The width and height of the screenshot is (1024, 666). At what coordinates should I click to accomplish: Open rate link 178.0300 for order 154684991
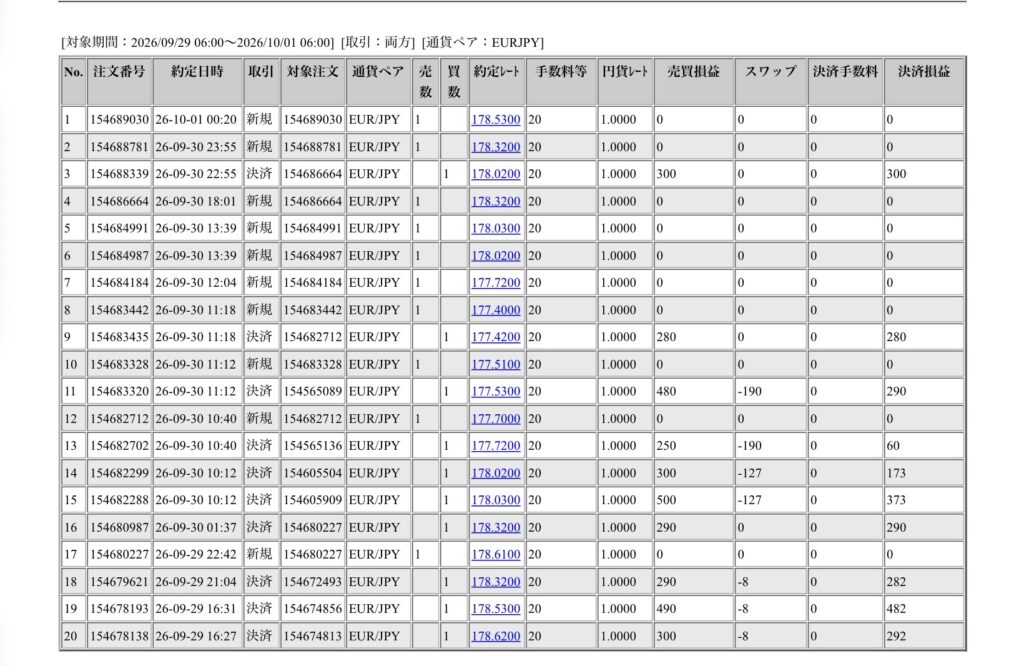(496, 228)
